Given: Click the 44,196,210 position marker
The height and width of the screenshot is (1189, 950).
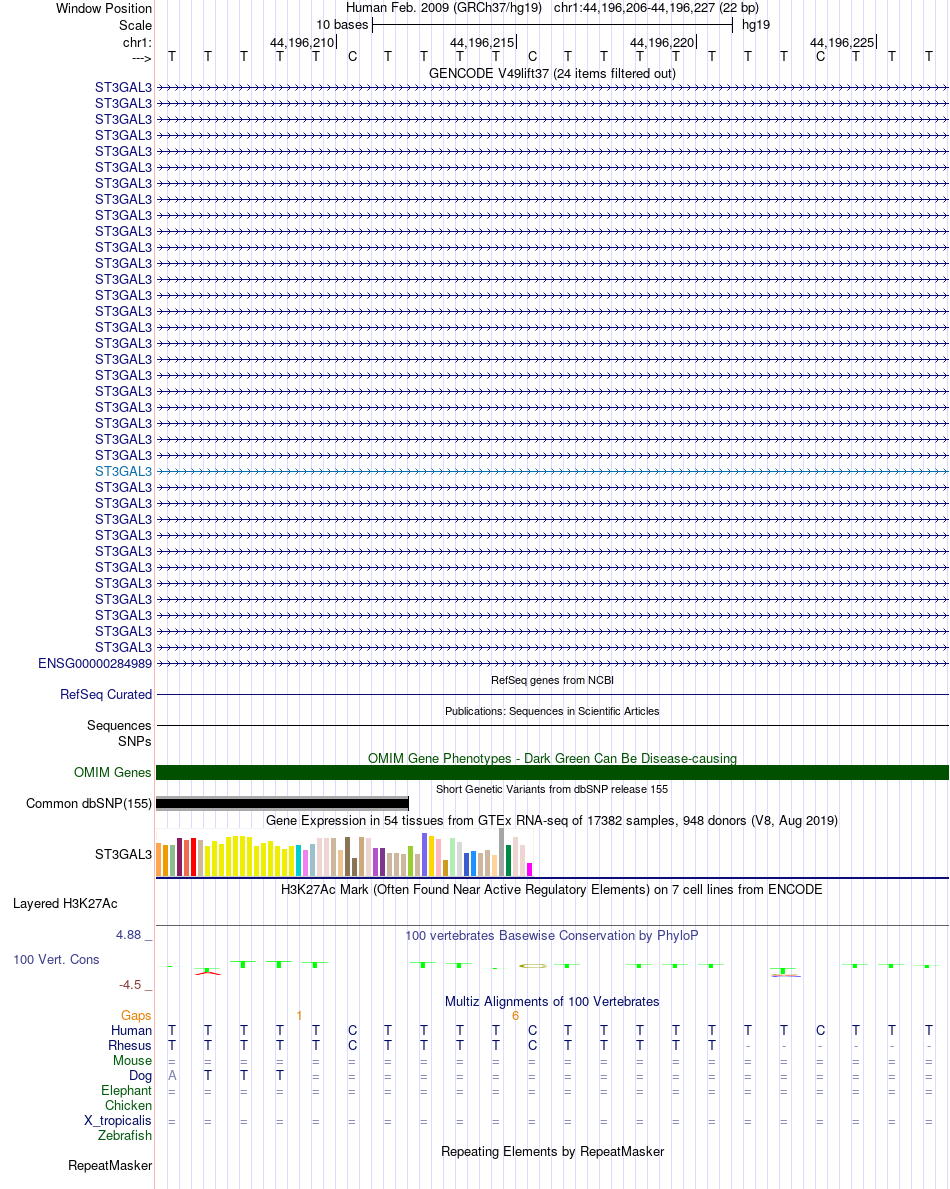Looking at the screenshot, I should pos(302,42).
